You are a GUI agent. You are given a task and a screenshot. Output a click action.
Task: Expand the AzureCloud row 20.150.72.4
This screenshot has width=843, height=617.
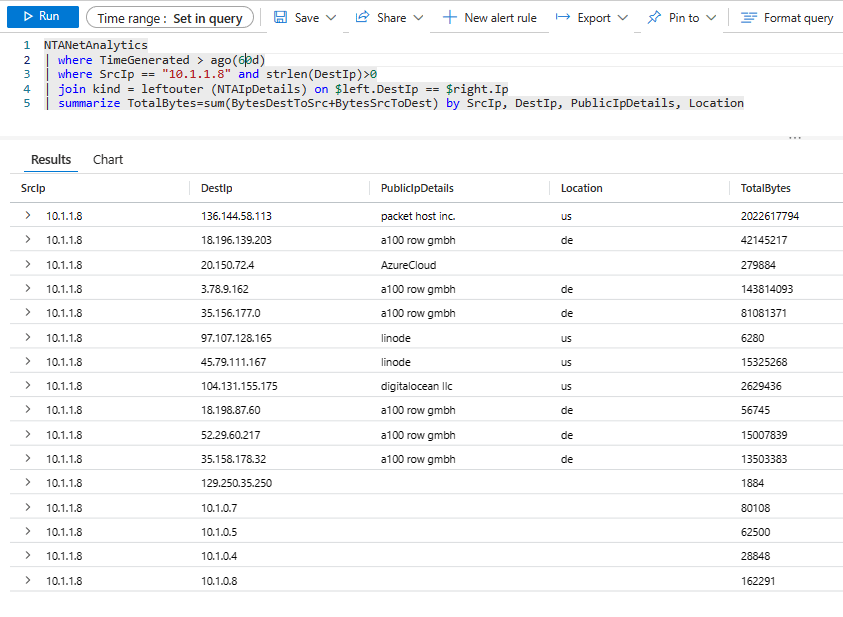click(27, 264)
